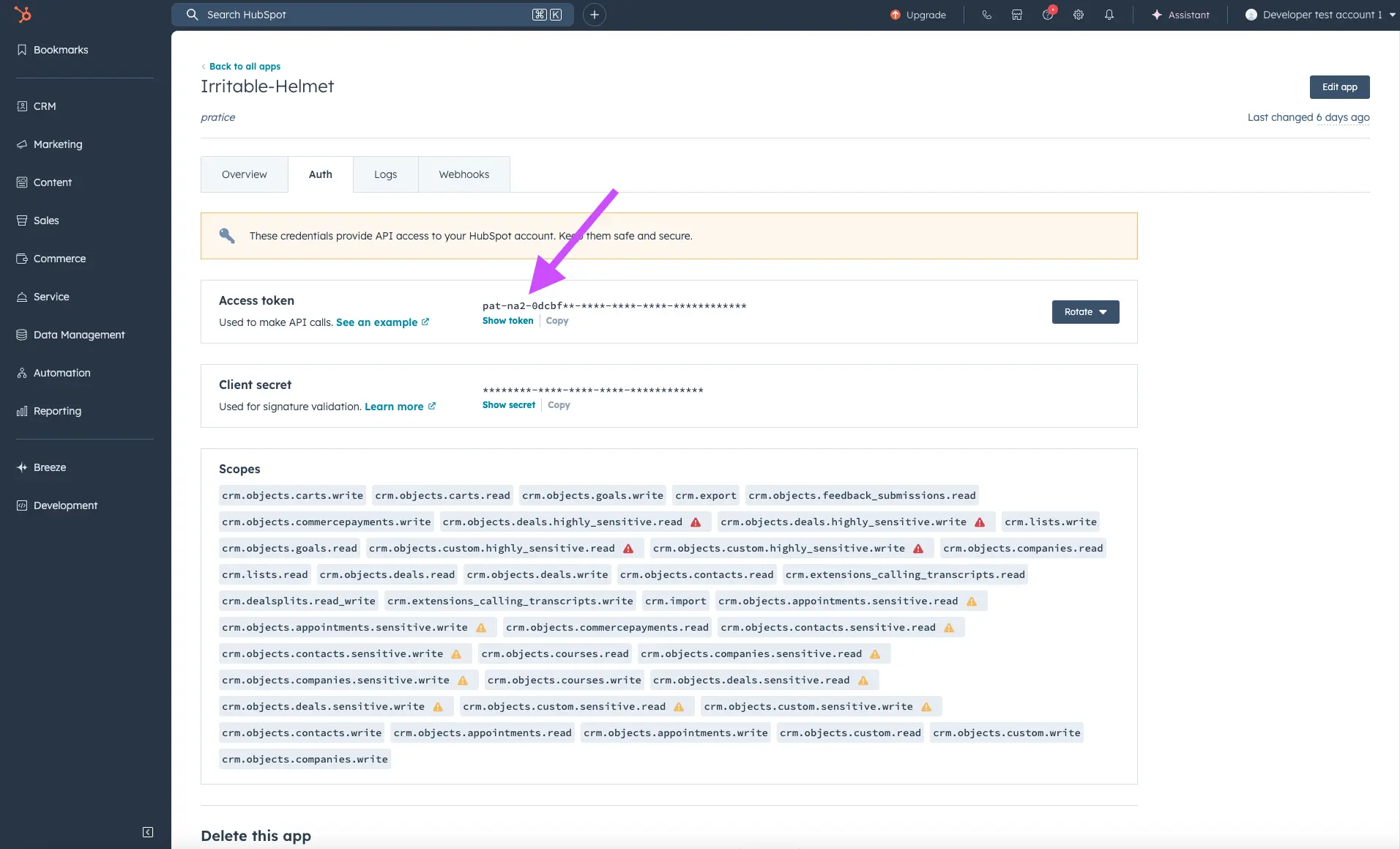Collapse the left sidebar navigation

click(148, 832)
